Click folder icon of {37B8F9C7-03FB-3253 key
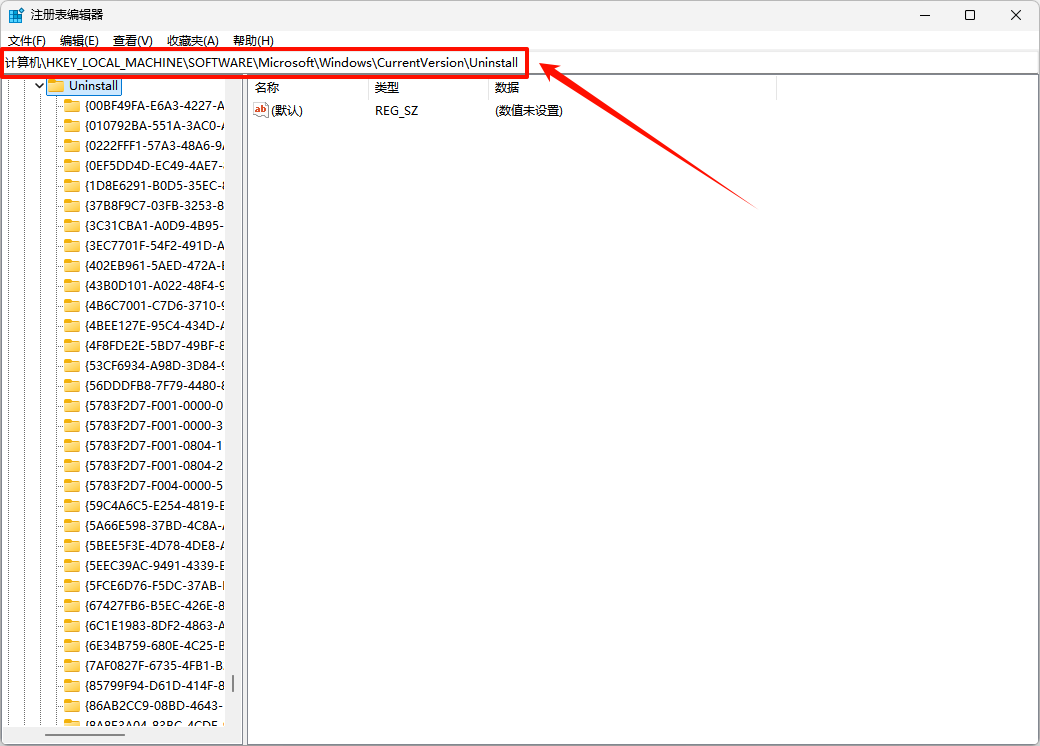The width and height of the screenshot is (1040, 746). (71, 205)
